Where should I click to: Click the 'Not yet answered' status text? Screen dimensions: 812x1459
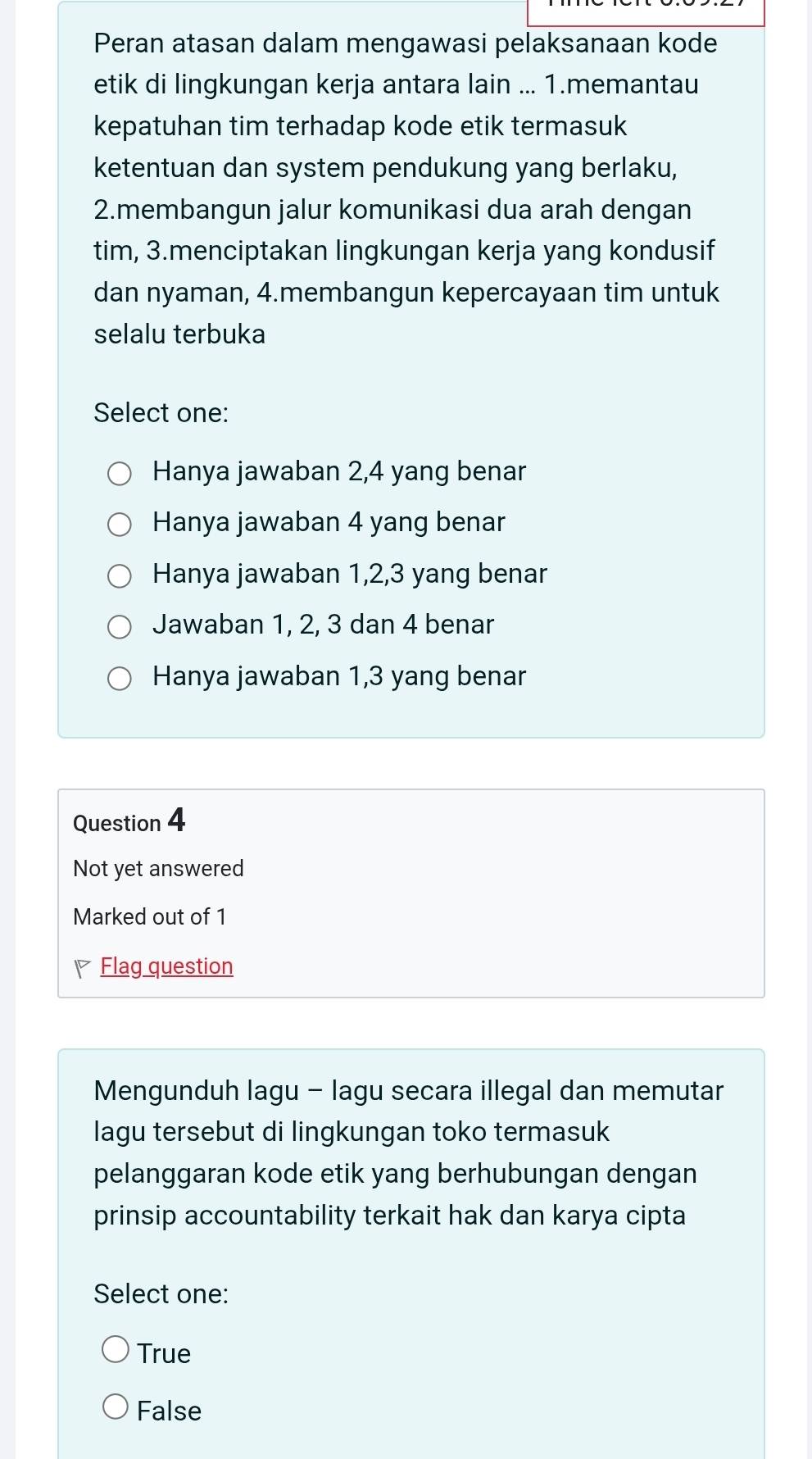158,869
